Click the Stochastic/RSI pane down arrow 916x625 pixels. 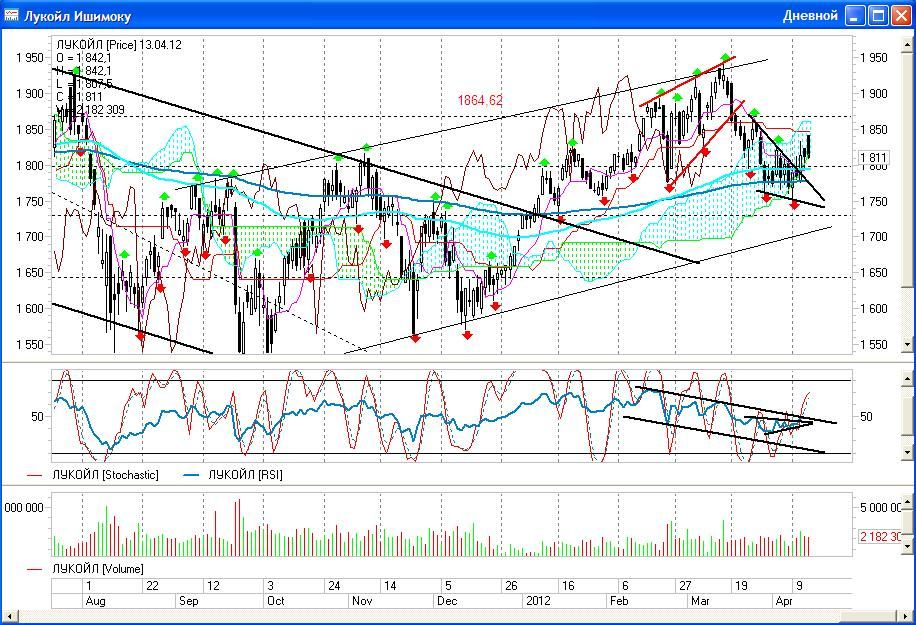tap(908, 452)
